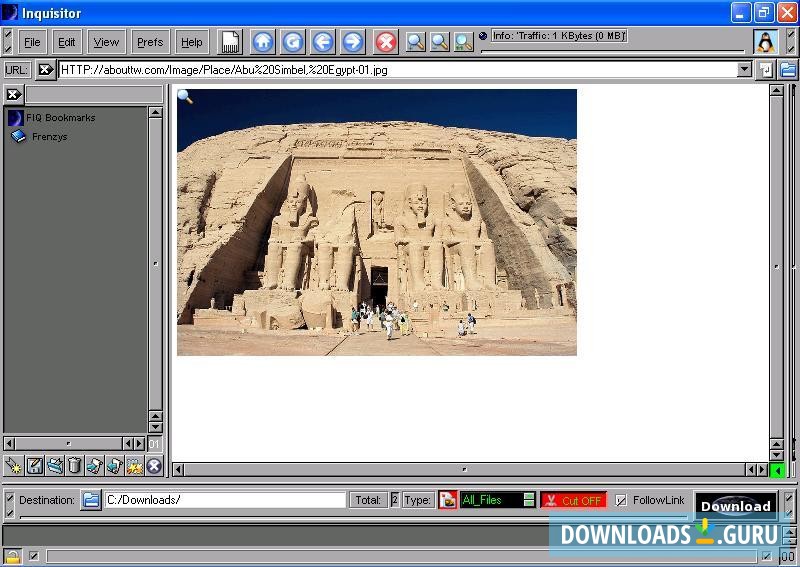Image resolution: width=800 pixels, height=567 pixels.
Task: Click the blue folder bookmark toolbar icon
Action: click(55, 465)
